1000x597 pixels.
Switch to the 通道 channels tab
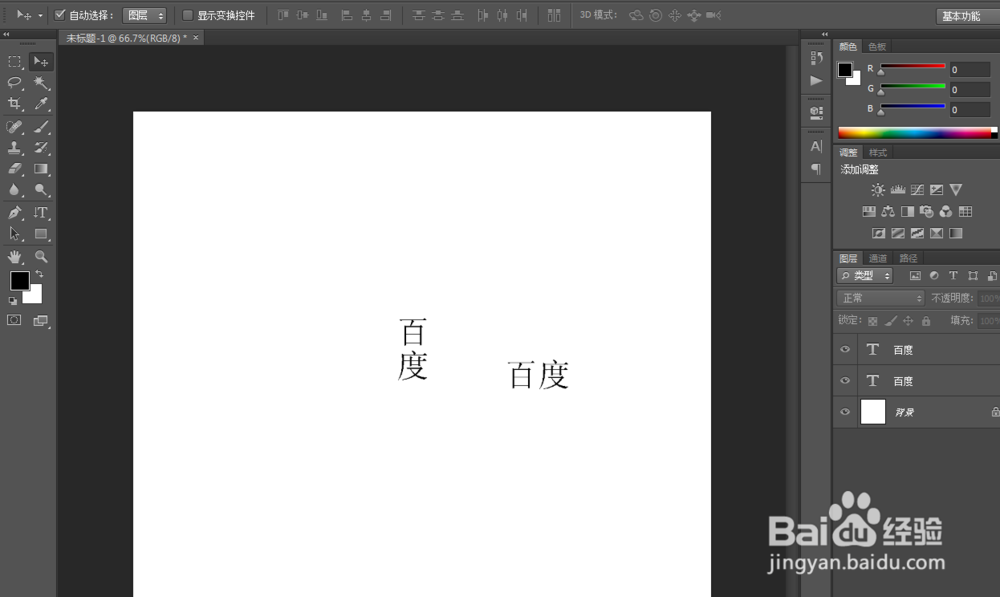(x=878, y=258)
